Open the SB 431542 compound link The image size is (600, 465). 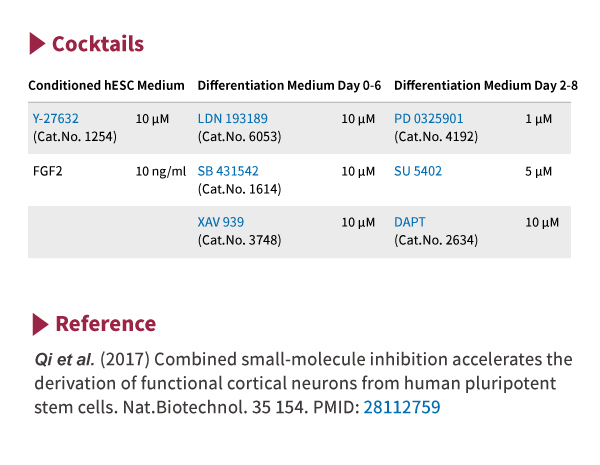[x=228, y=171]
